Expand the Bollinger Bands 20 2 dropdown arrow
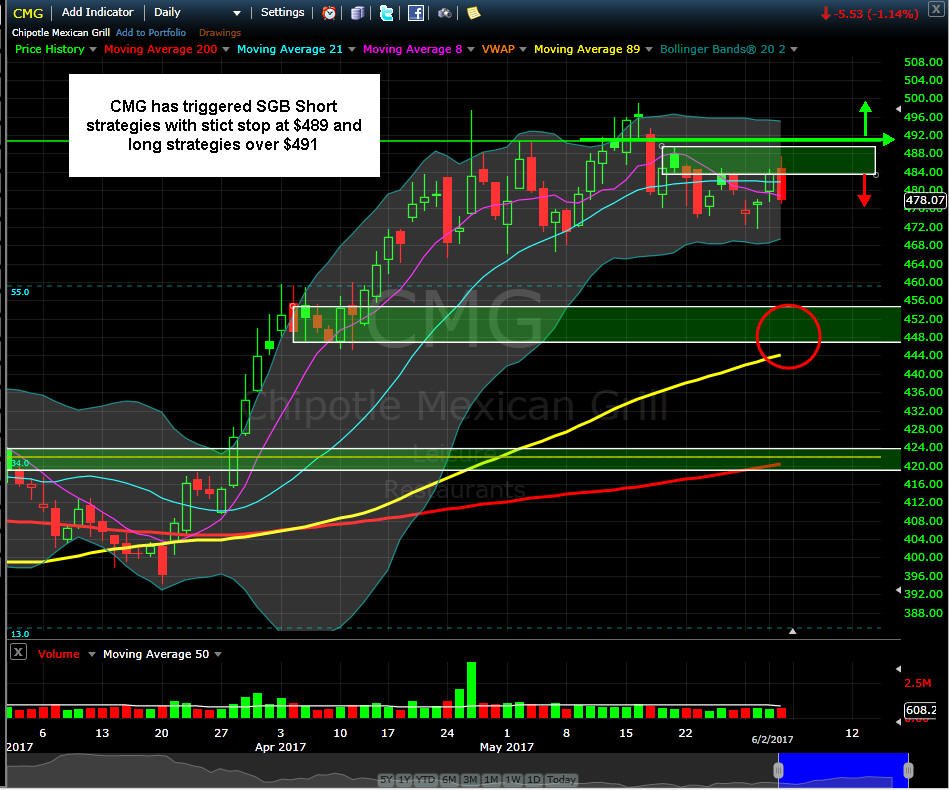 click(x=794, y=49)
